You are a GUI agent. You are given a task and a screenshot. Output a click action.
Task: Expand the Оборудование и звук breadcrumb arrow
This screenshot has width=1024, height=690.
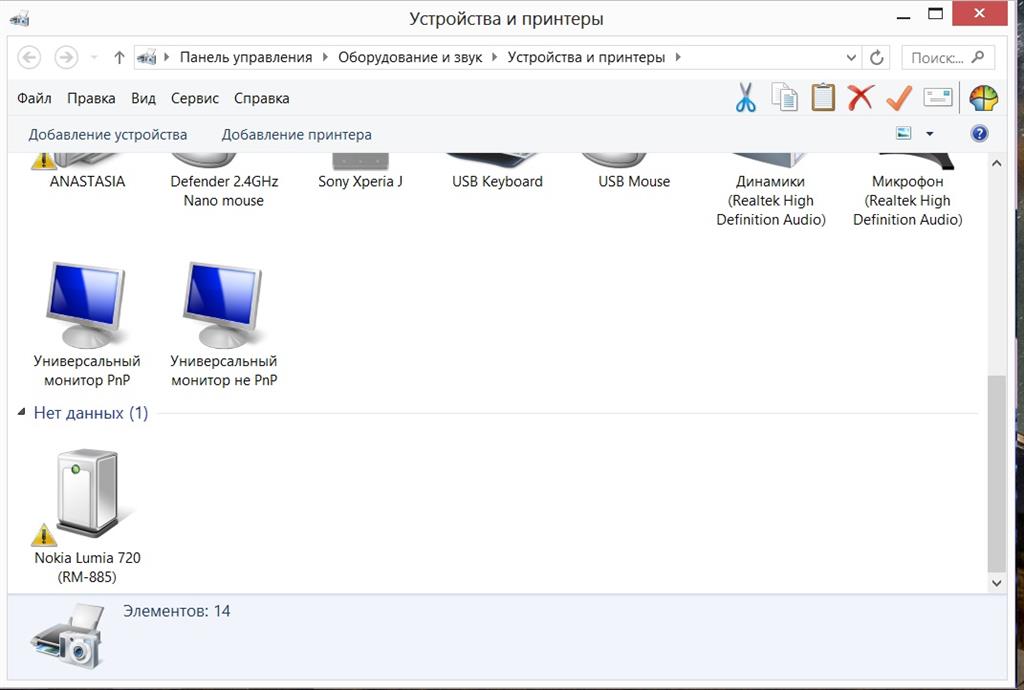[494, 57]
